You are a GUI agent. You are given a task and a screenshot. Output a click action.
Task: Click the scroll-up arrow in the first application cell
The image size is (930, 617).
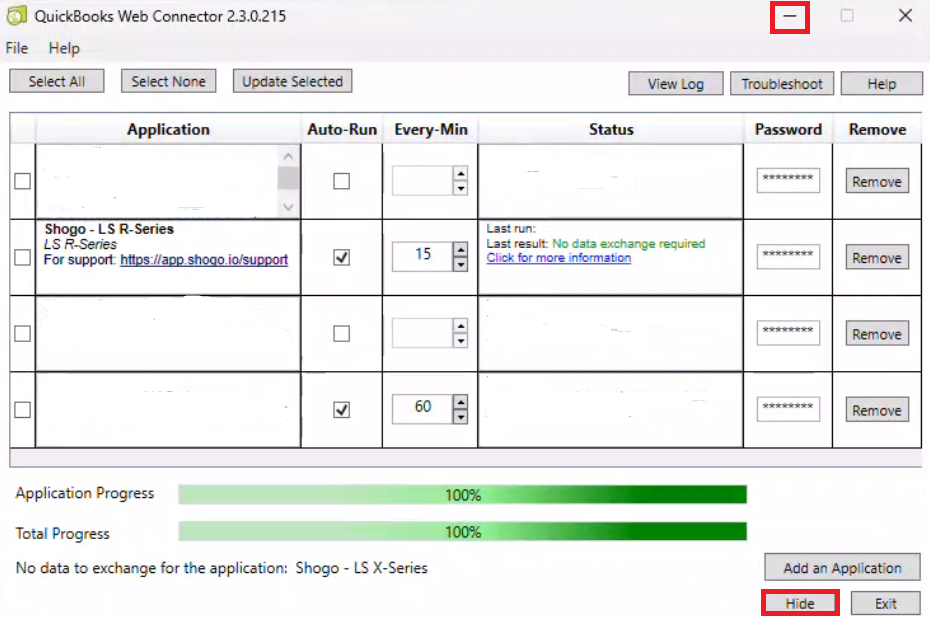[x=288, y=157]
